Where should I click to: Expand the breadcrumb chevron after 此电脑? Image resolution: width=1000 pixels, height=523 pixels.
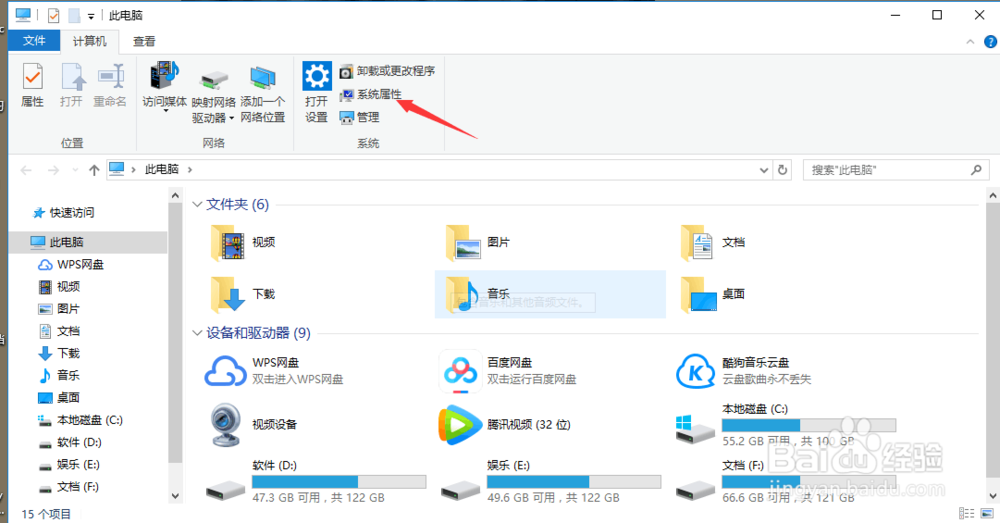(x=190, y=170)
